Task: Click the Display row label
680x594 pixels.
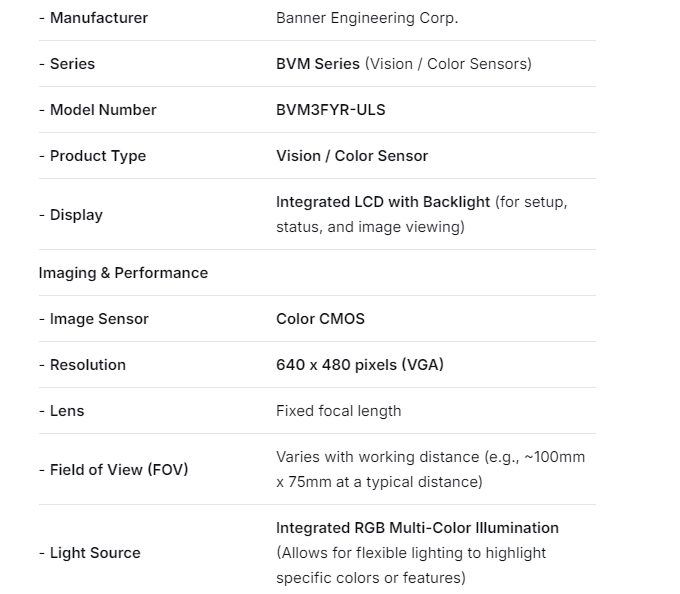Action: tap(76, 215)
